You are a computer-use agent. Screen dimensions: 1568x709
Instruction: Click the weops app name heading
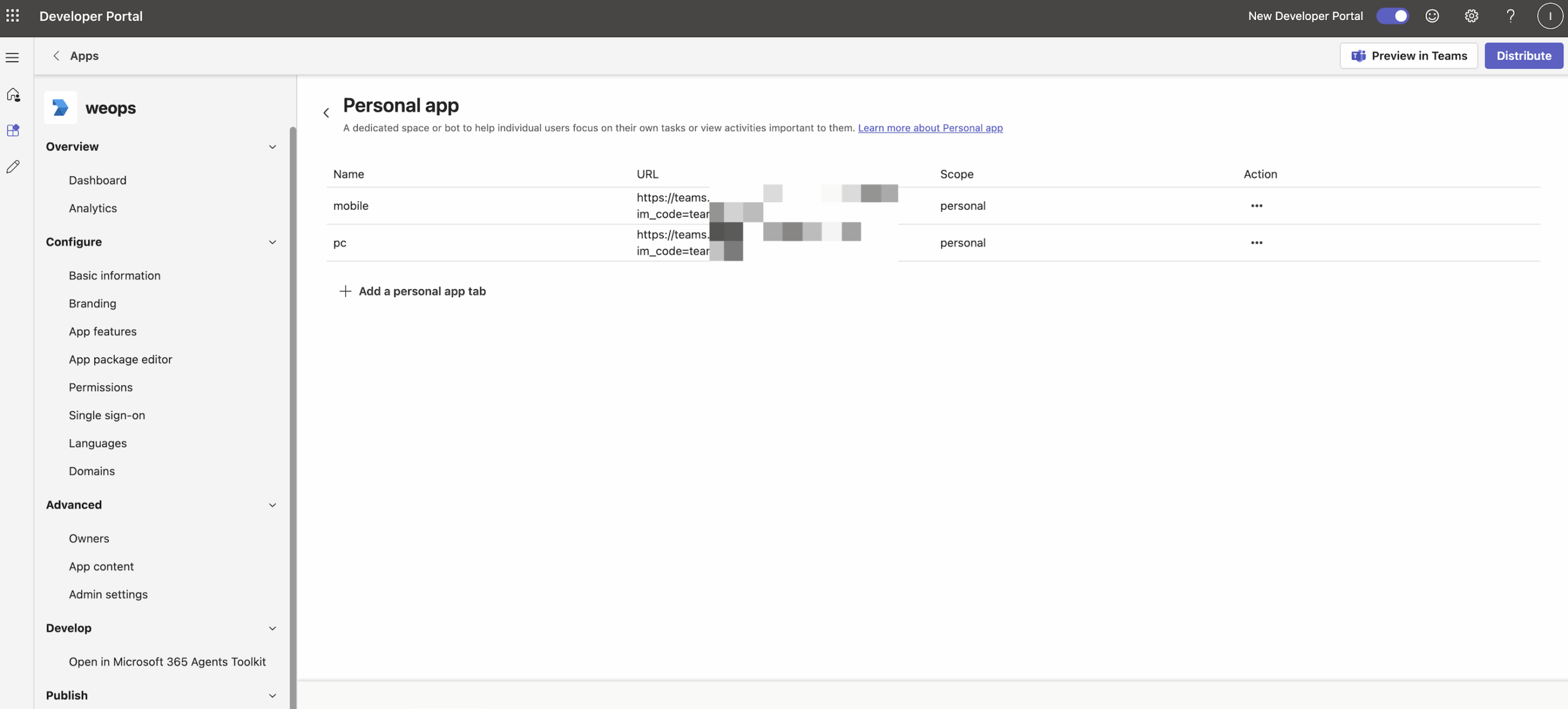point(111,108)
